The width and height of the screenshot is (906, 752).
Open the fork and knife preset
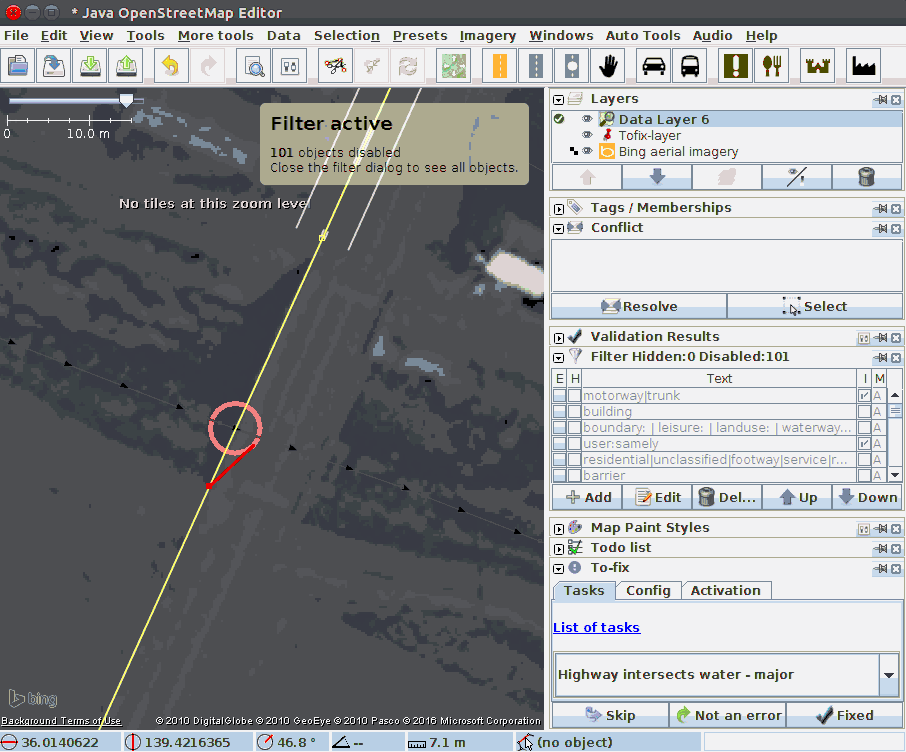click(x=771, y=67)
